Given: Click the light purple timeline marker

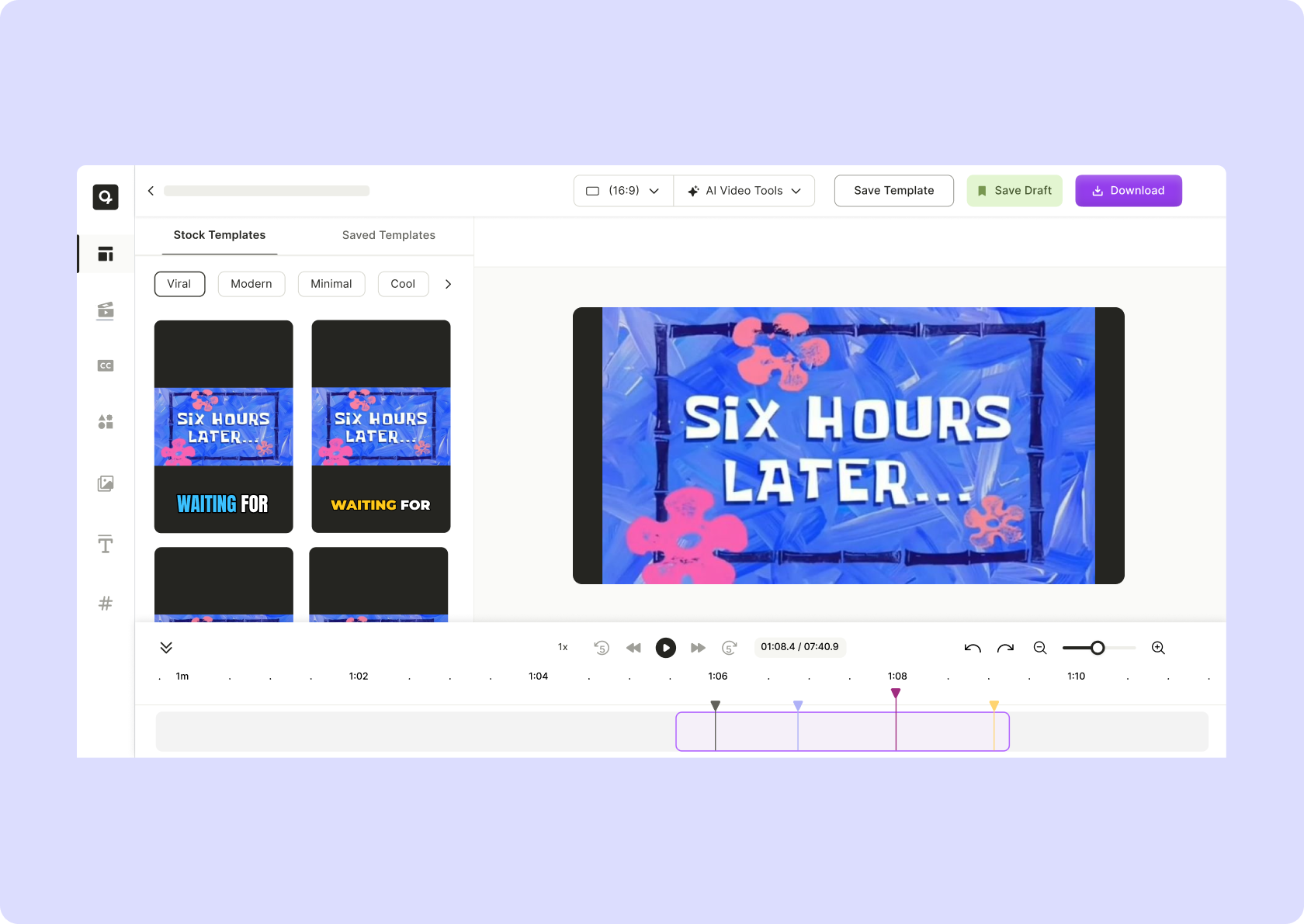Looking at the screenshot, I should (x=798, y=705).
